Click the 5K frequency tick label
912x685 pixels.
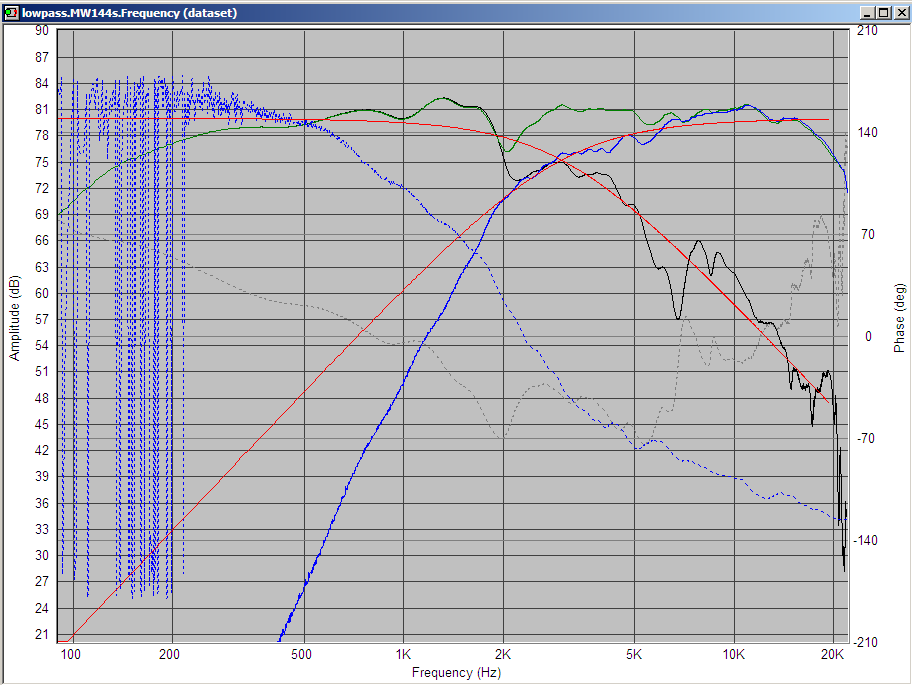click(634, 655)
